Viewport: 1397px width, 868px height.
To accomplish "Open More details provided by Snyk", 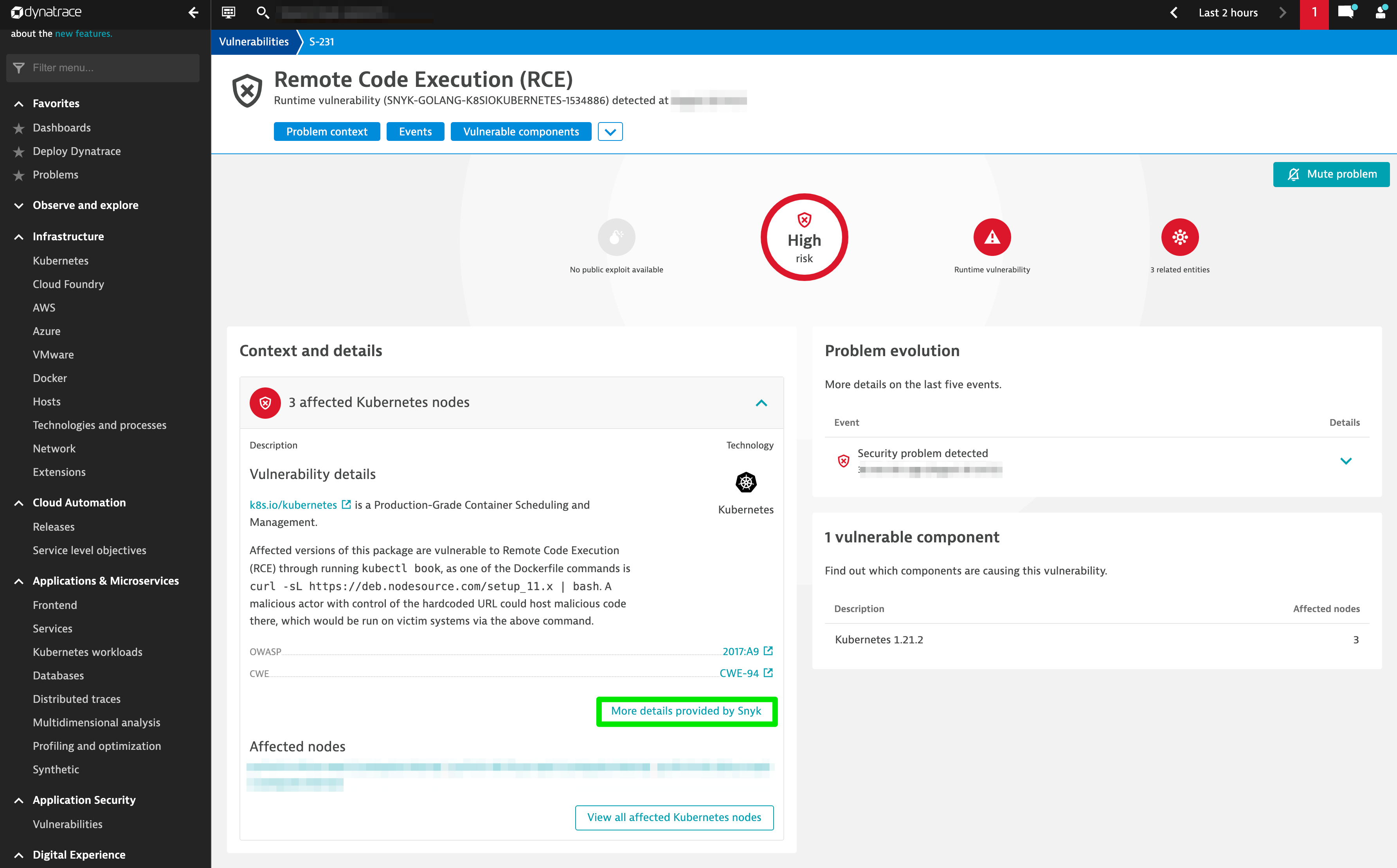I will [686, 711].
